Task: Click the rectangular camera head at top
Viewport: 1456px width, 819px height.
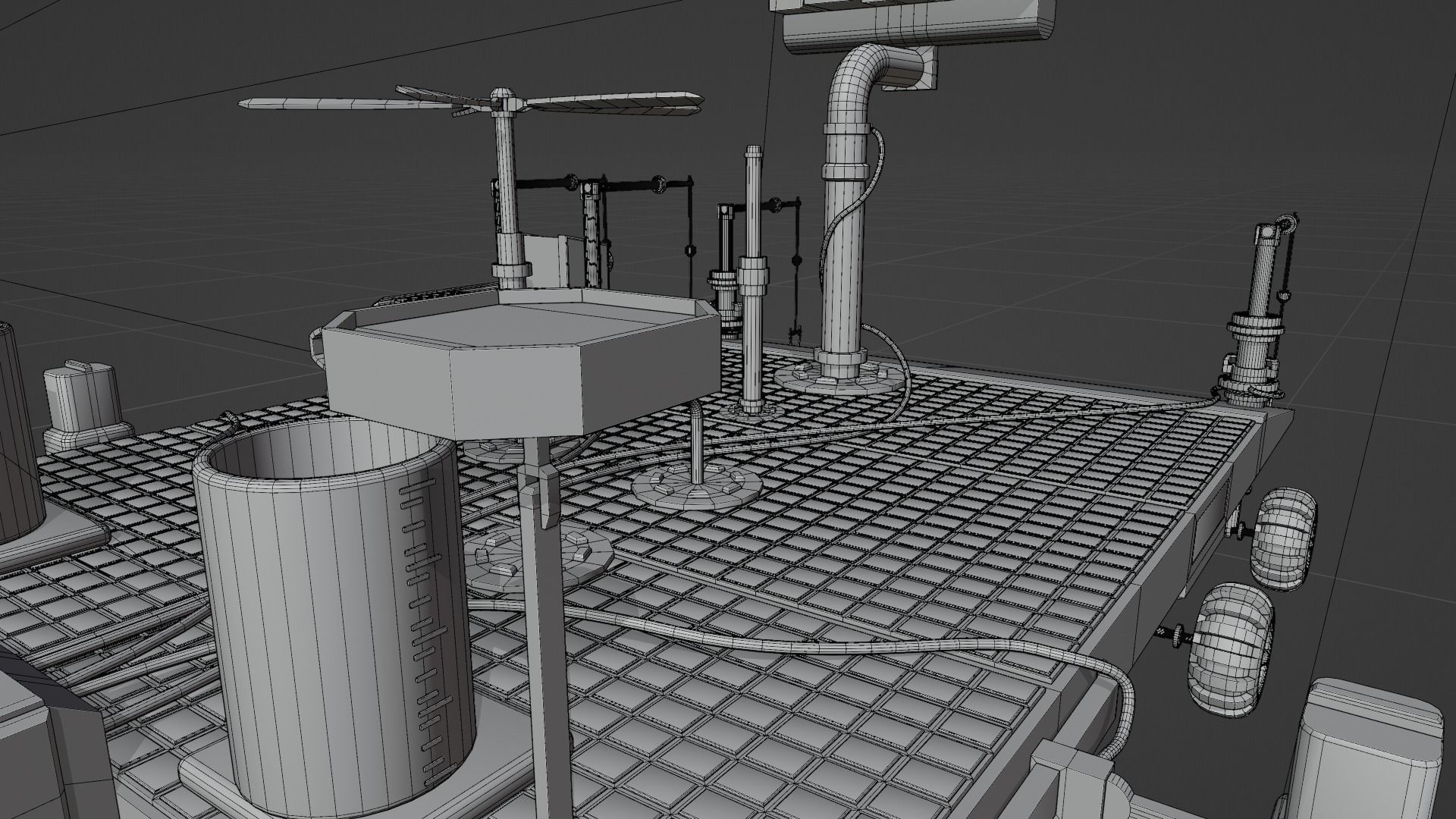Action: point(918,27)
